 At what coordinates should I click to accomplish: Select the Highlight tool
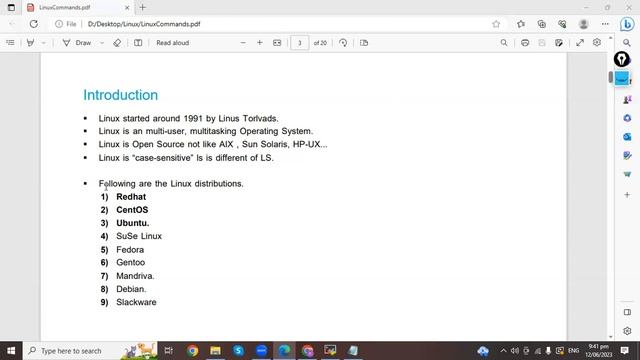[x=30, y=42]
